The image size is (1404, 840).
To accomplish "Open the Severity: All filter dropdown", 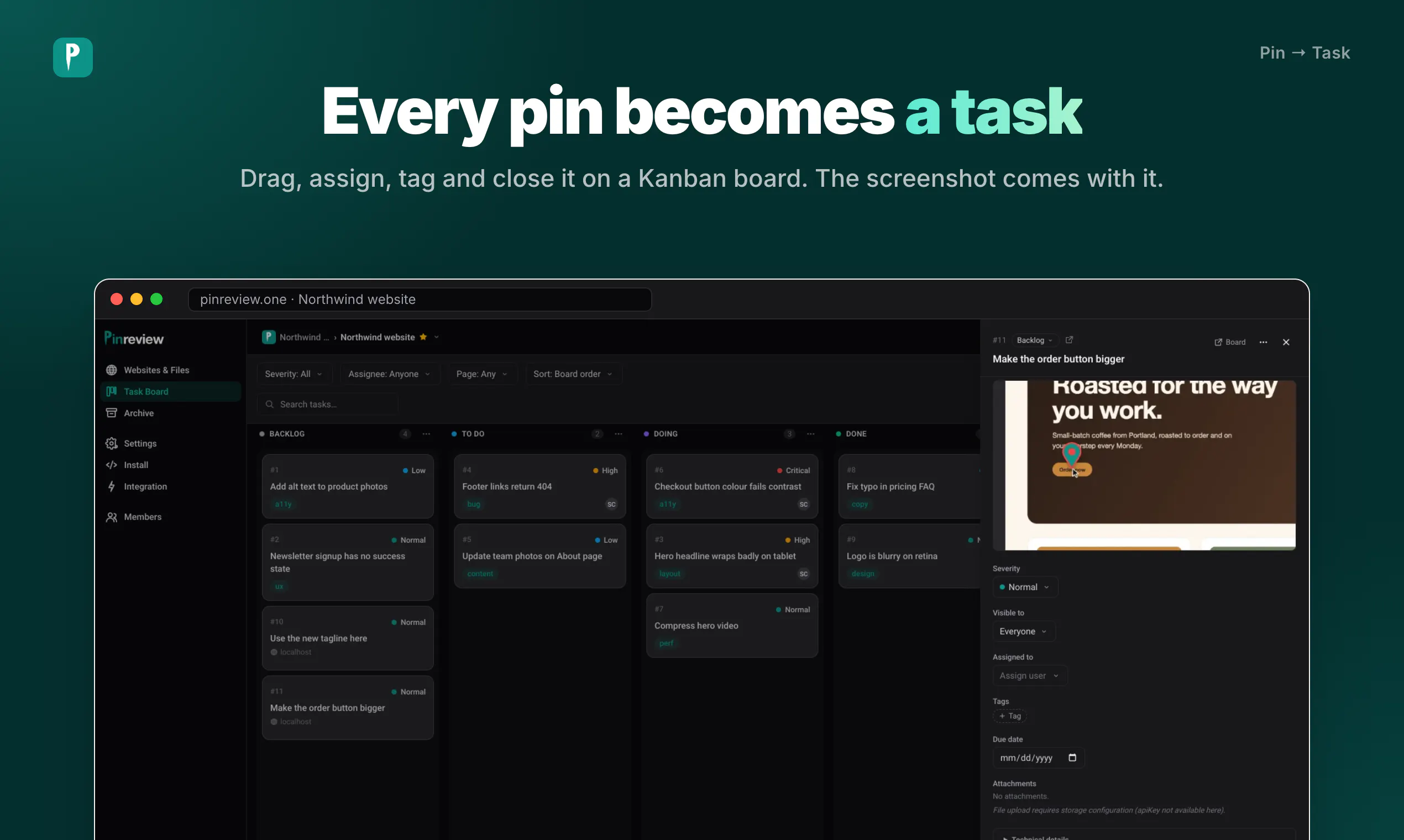I will tap(294, 374).
